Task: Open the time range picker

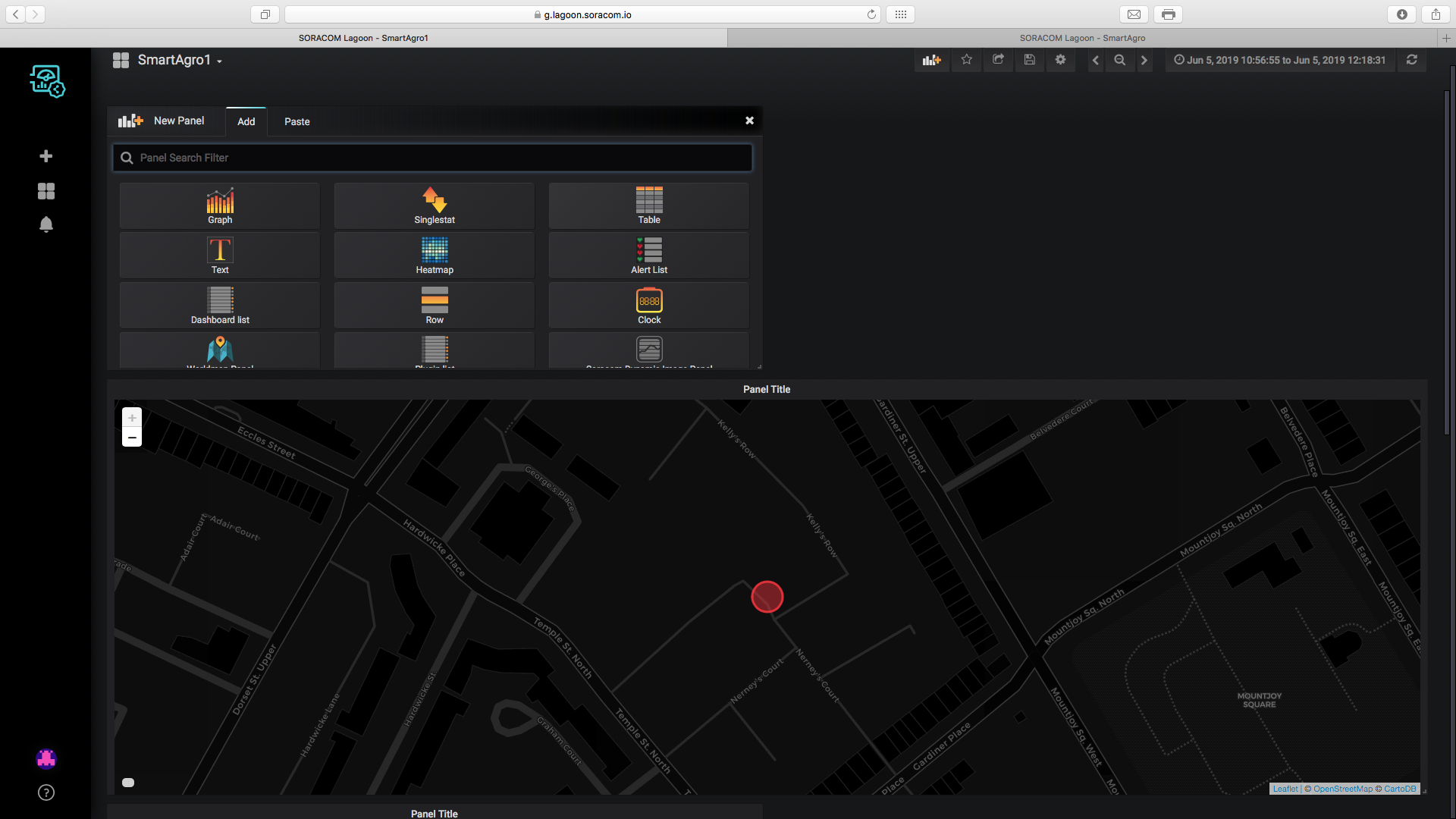Action: point(1279,60)
